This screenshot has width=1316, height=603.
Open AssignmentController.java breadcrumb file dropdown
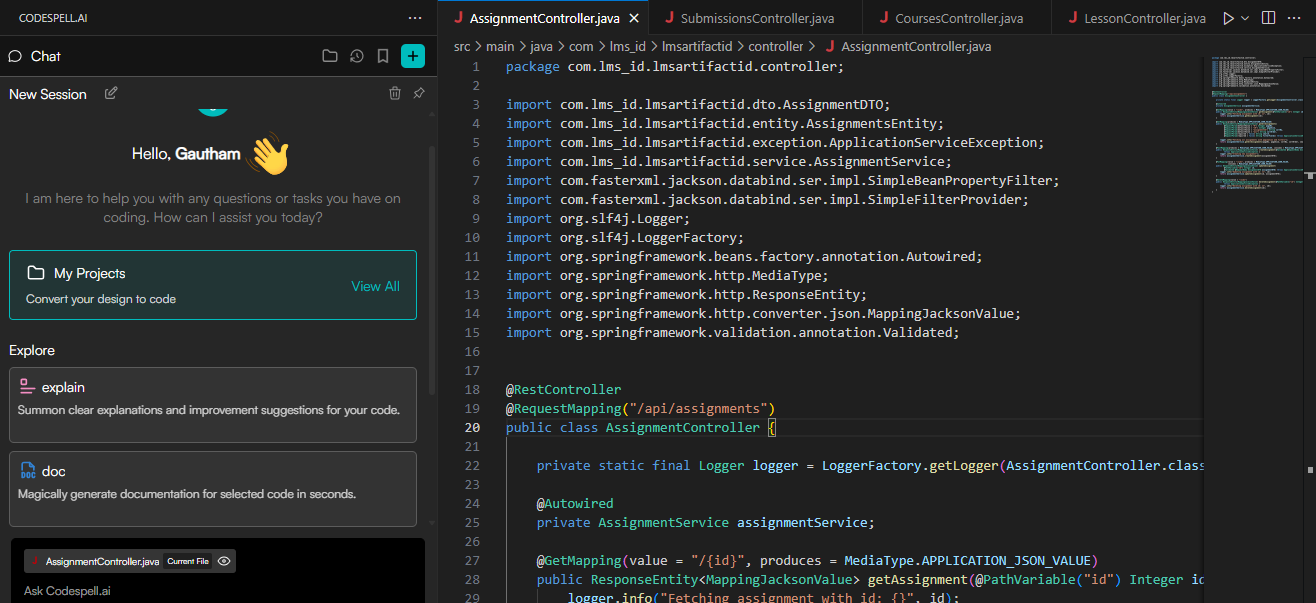point(916,46)
